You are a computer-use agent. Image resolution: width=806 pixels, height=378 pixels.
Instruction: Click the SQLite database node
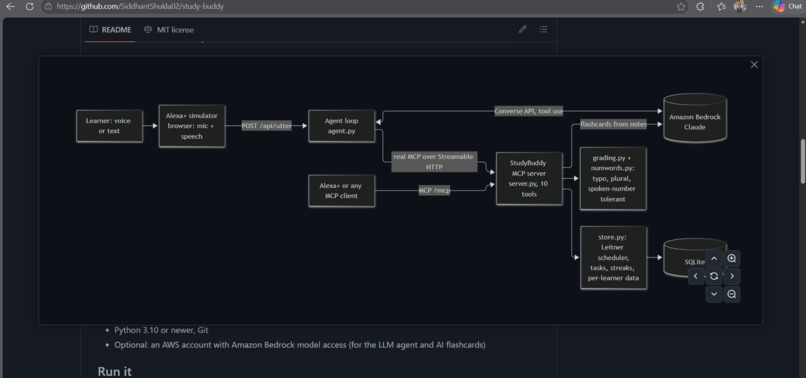click(x=695, y=258)
